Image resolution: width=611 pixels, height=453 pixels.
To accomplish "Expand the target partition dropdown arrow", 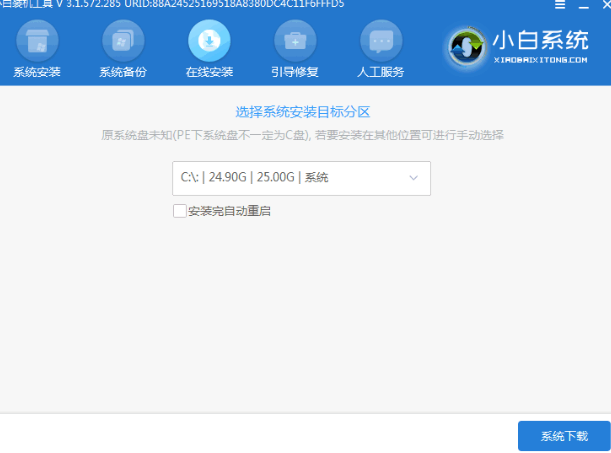I will pyautogui.click(x=413, y=178).
